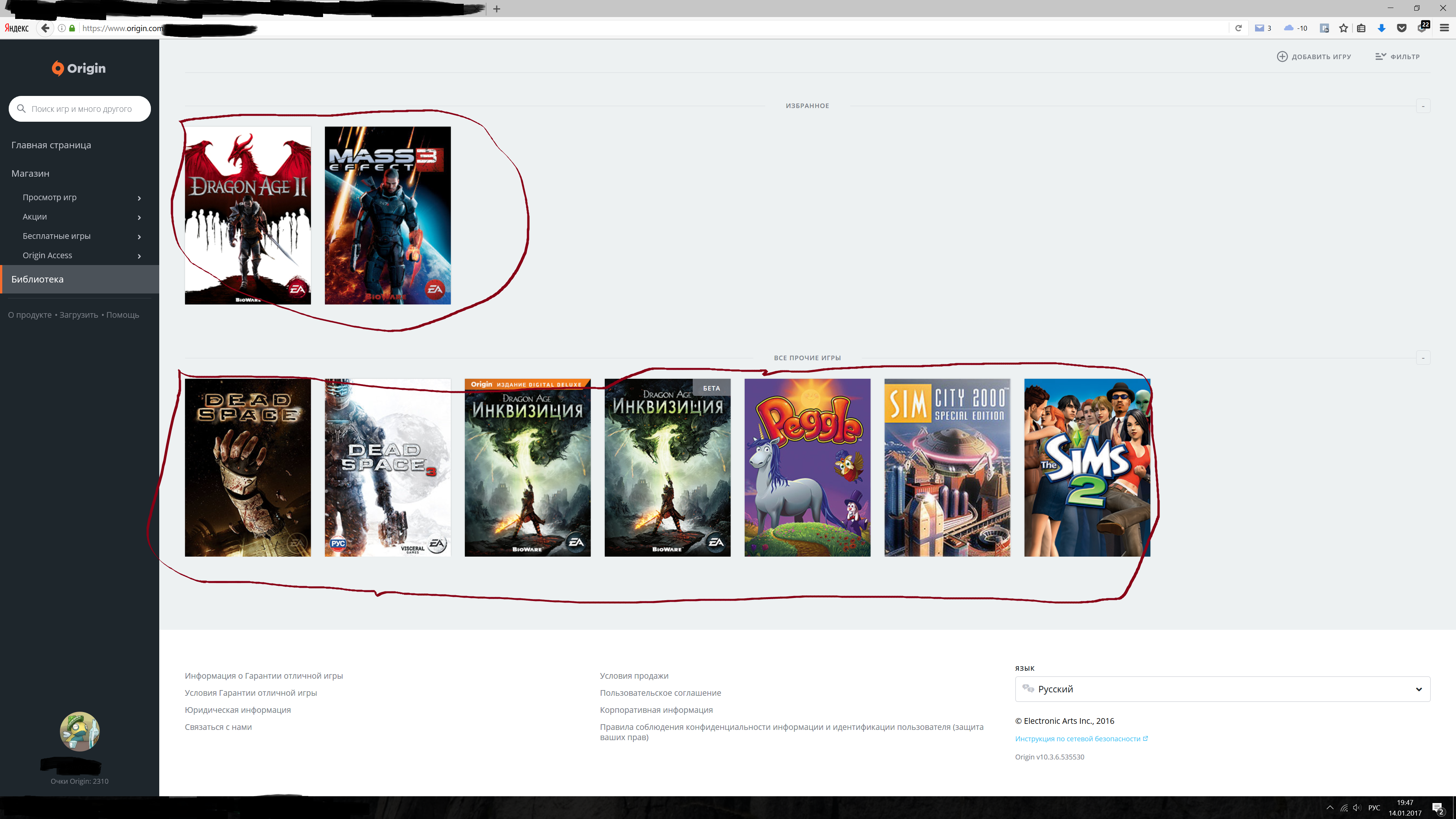The height and width of the screenshot is (819, 1456).
Task: Open the 'Фильтр' panel
Action: tap(1397, 56)
